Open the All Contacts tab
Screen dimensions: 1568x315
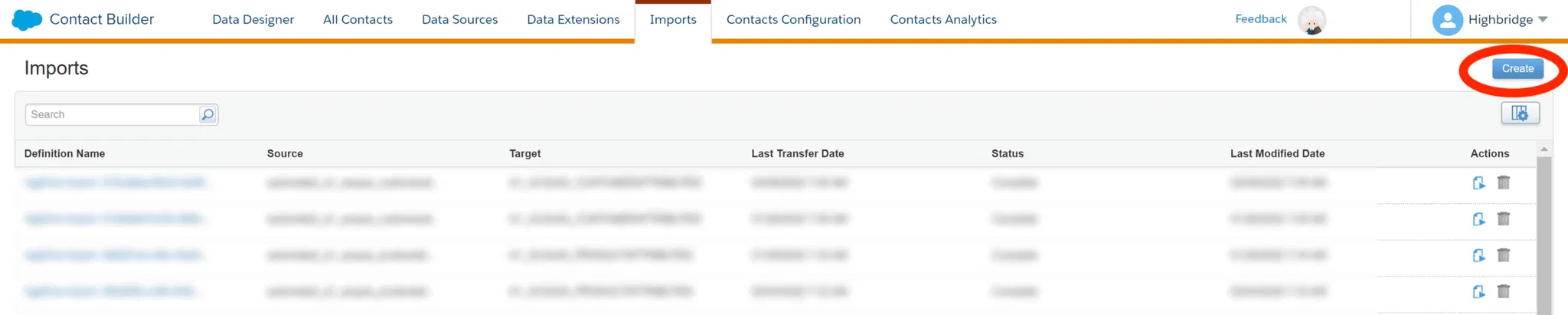358,20
